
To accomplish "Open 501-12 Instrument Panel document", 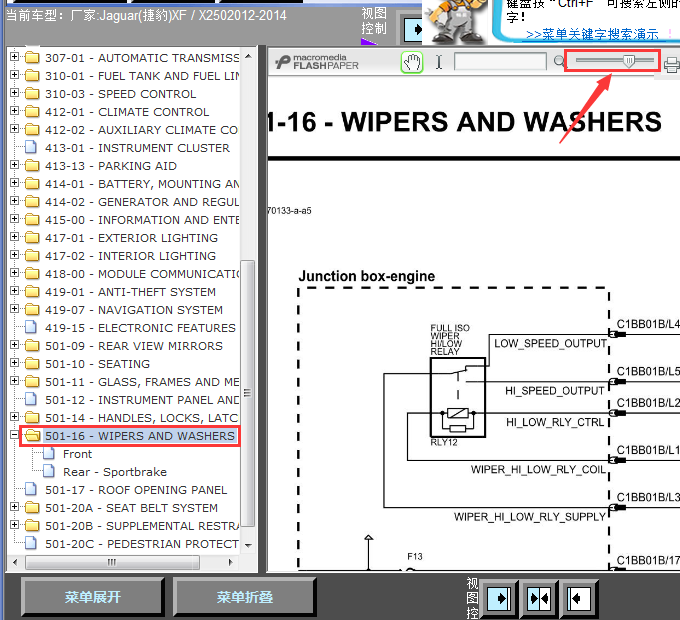I will (142, 400).
